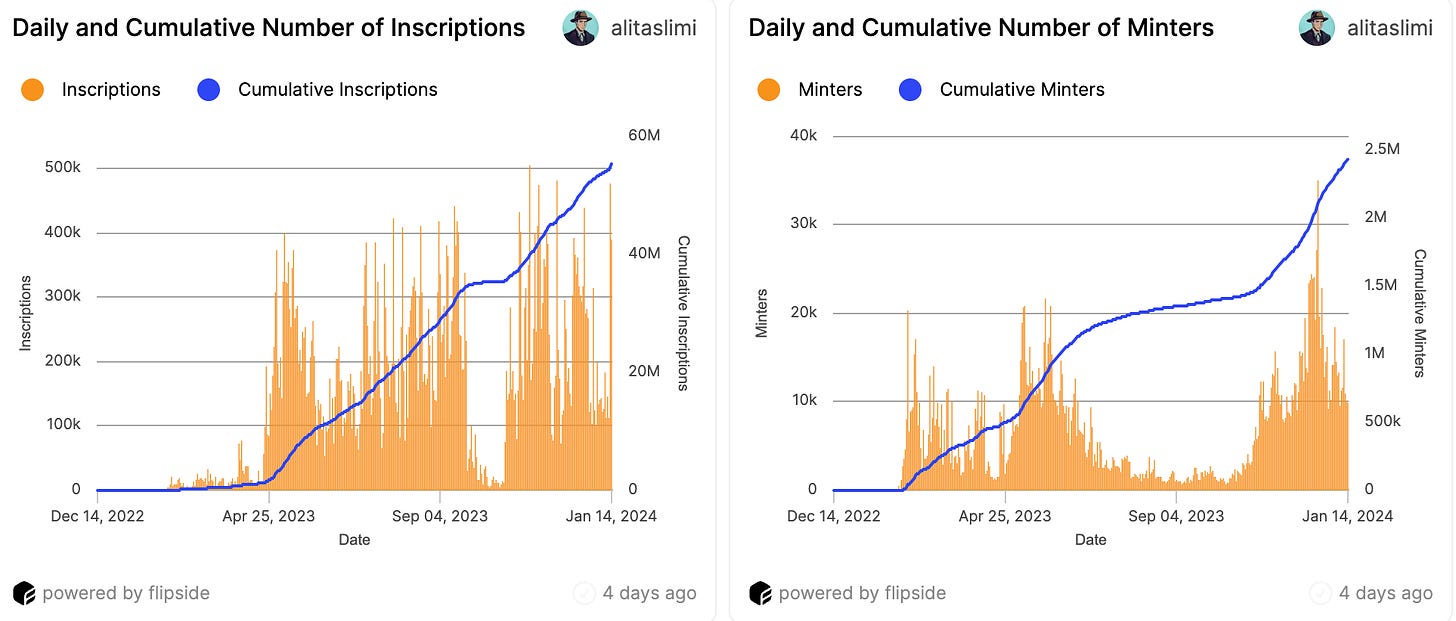Click '4 days ago' timestamp on Minters card
The width and height of the screenshot is (1456, 621).
(1386, 593)
